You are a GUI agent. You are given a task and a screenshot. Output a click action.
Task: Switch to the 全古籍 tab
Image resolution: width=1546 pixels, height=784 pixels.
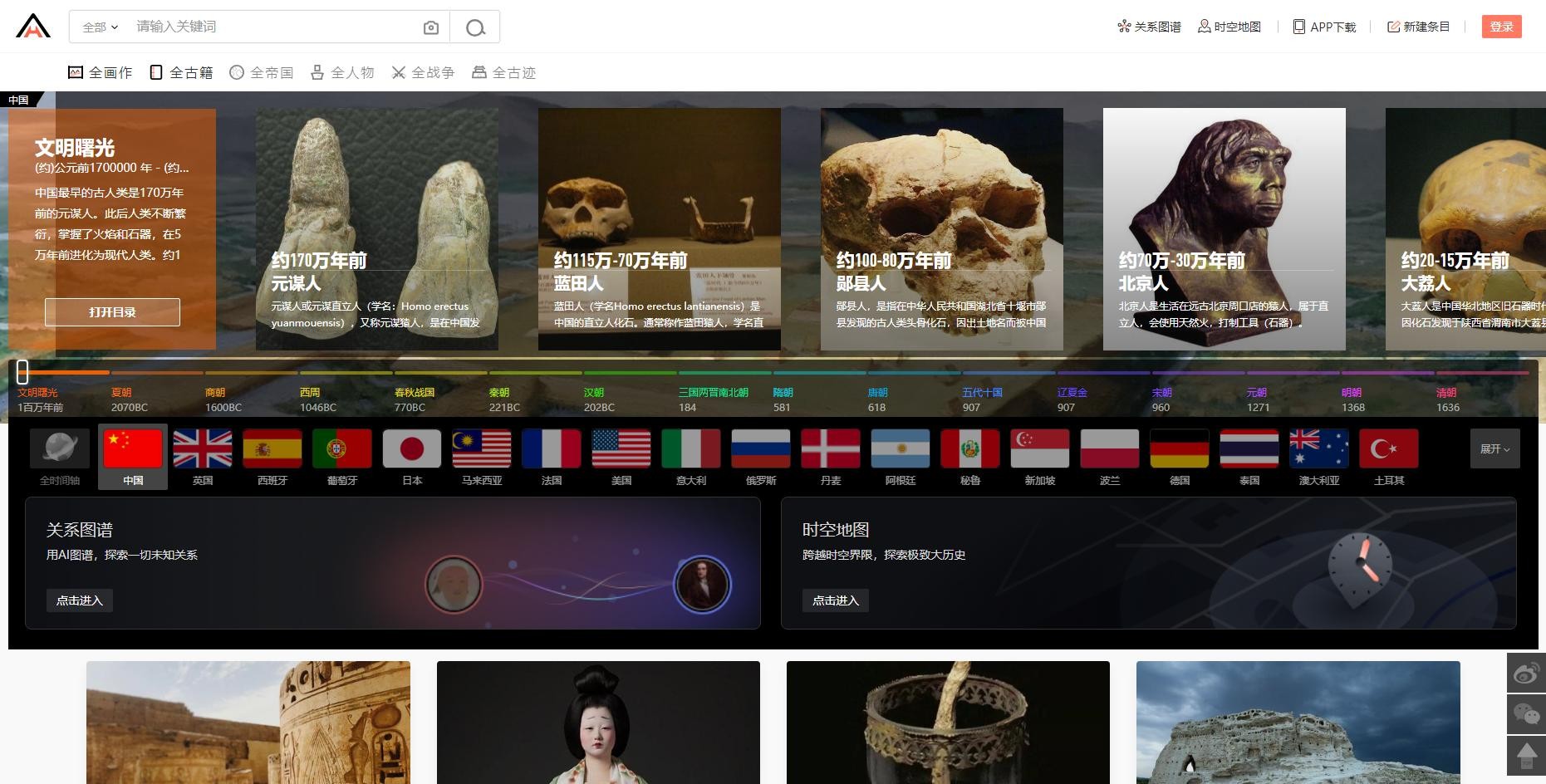[x=181, y=73]
